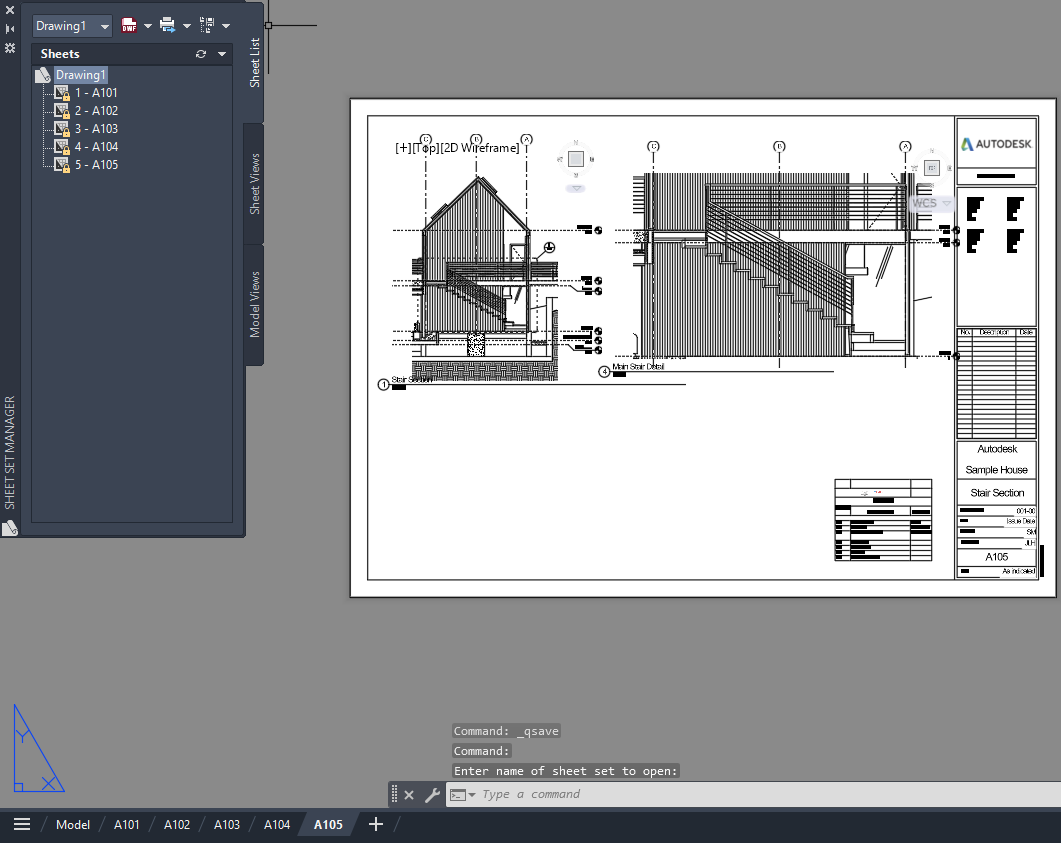Switch to the A103 layout tab
Screen dimensions: 1061x843
(x=226, y=824)
